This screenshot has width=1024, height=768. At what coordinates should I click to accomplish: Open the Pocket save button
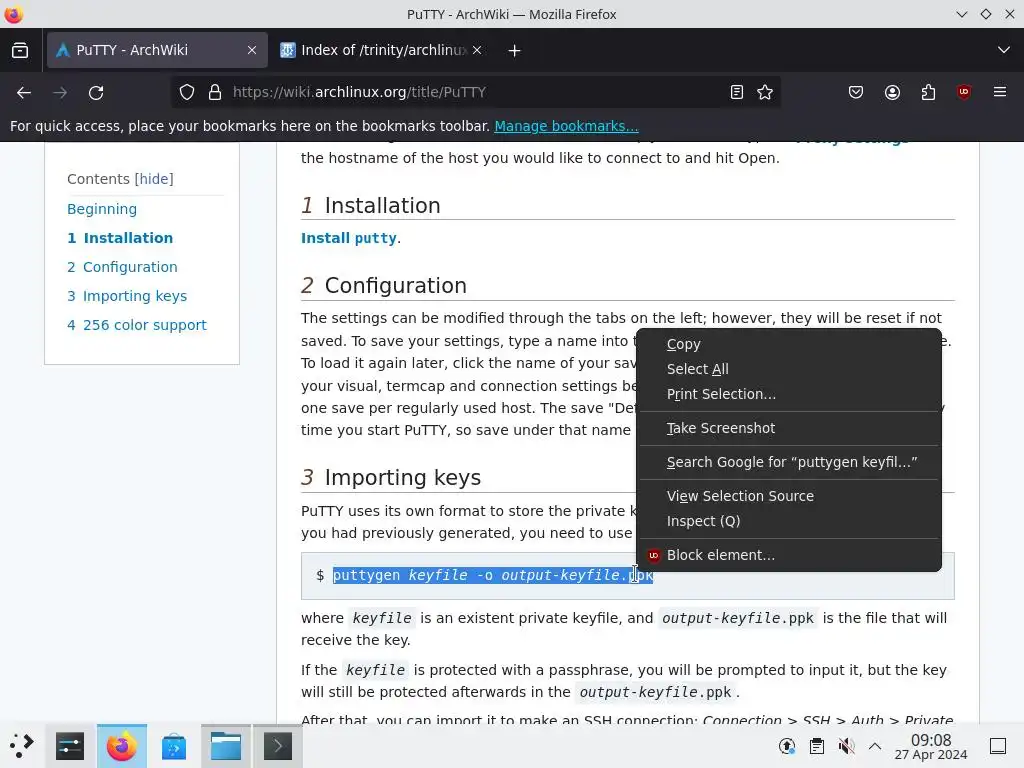(x=856, y=93)
